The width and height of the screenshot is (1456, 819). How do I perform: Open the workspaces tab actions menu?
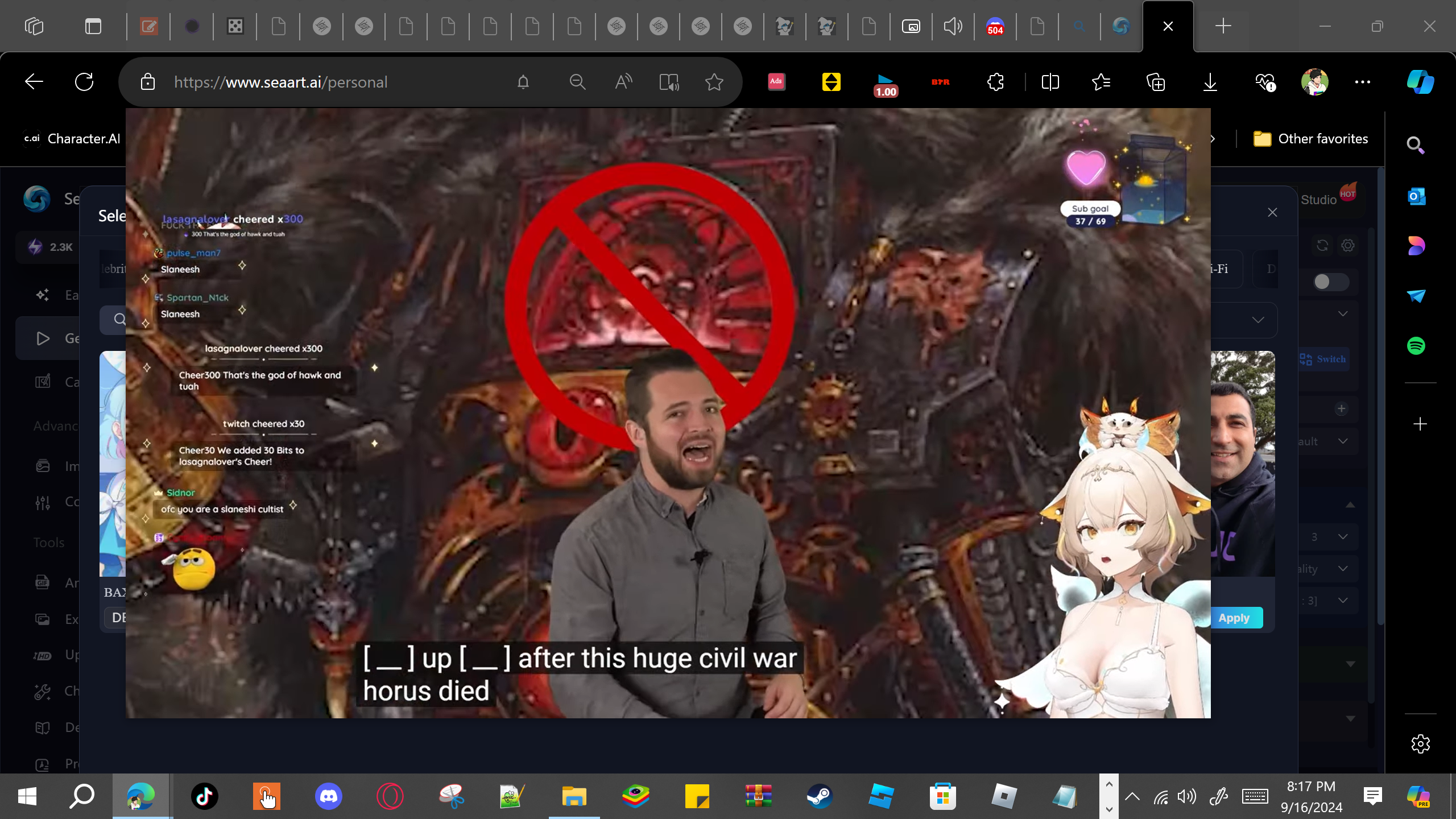34,26
